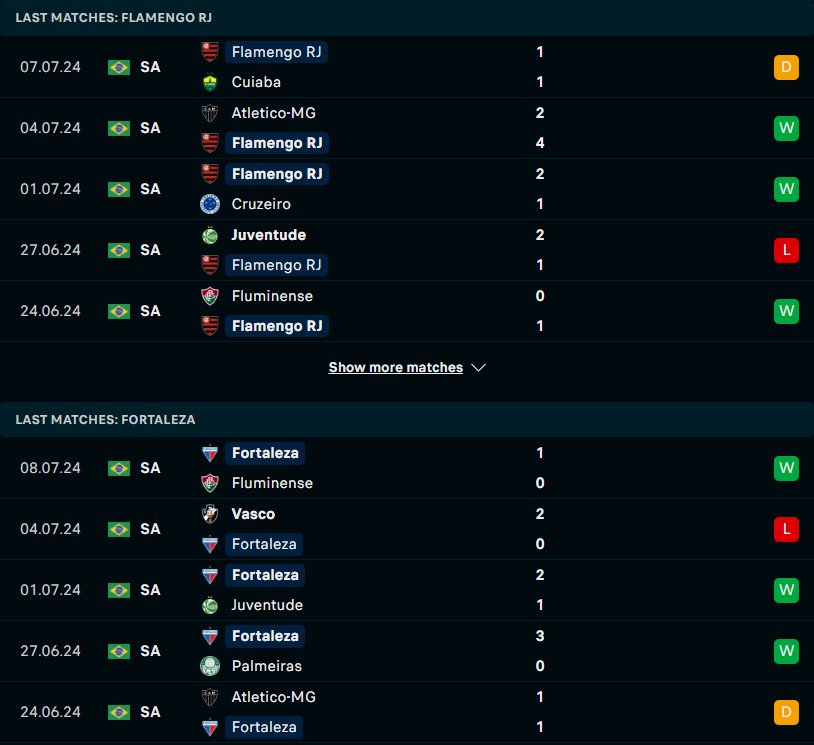Click the Show more matches link
The width and height of the screenshot is (814, 745).
pos(396,368)
